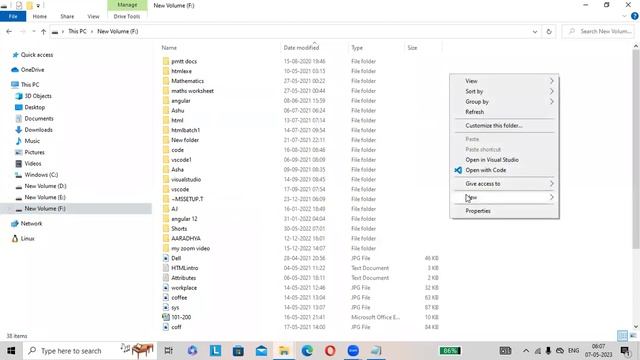This screenshot has height=360, width=640.
Task: Go up one folder level arrow
Action: click(x=43, y=31)
